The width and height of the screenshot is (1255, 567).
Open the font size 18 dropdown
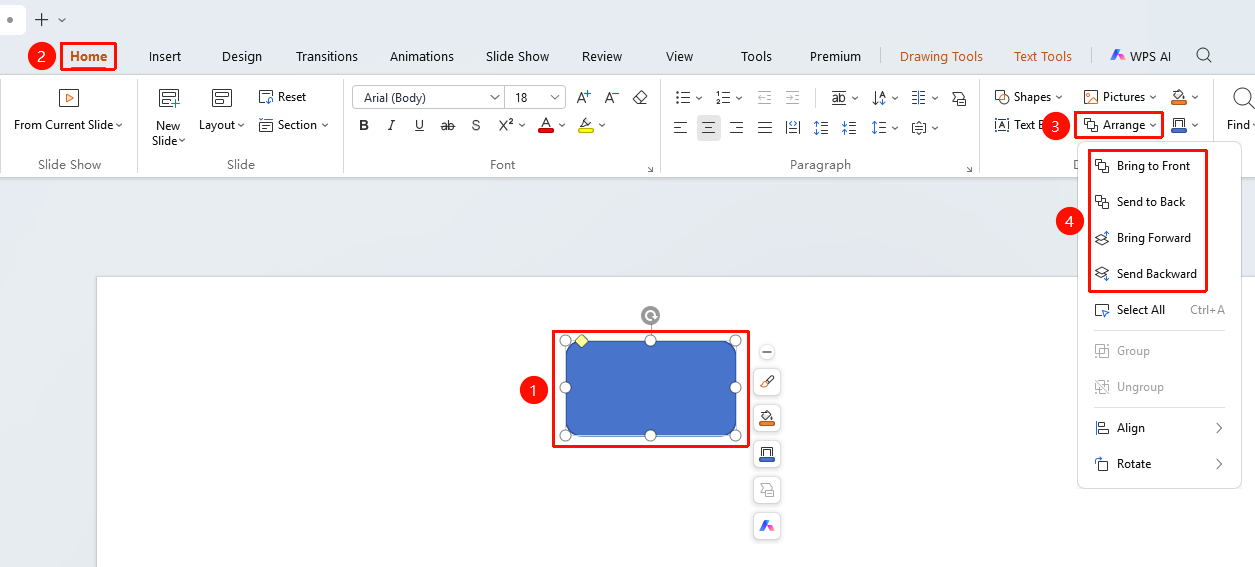tap(555, 98)
